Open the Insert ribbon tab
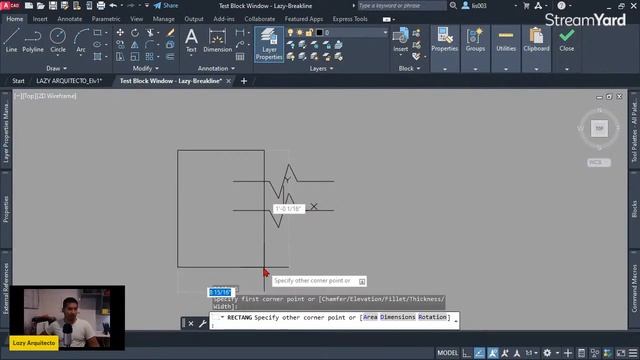Image resolution: width=640 pixels, height=360 pixels. tap(40, 19)
